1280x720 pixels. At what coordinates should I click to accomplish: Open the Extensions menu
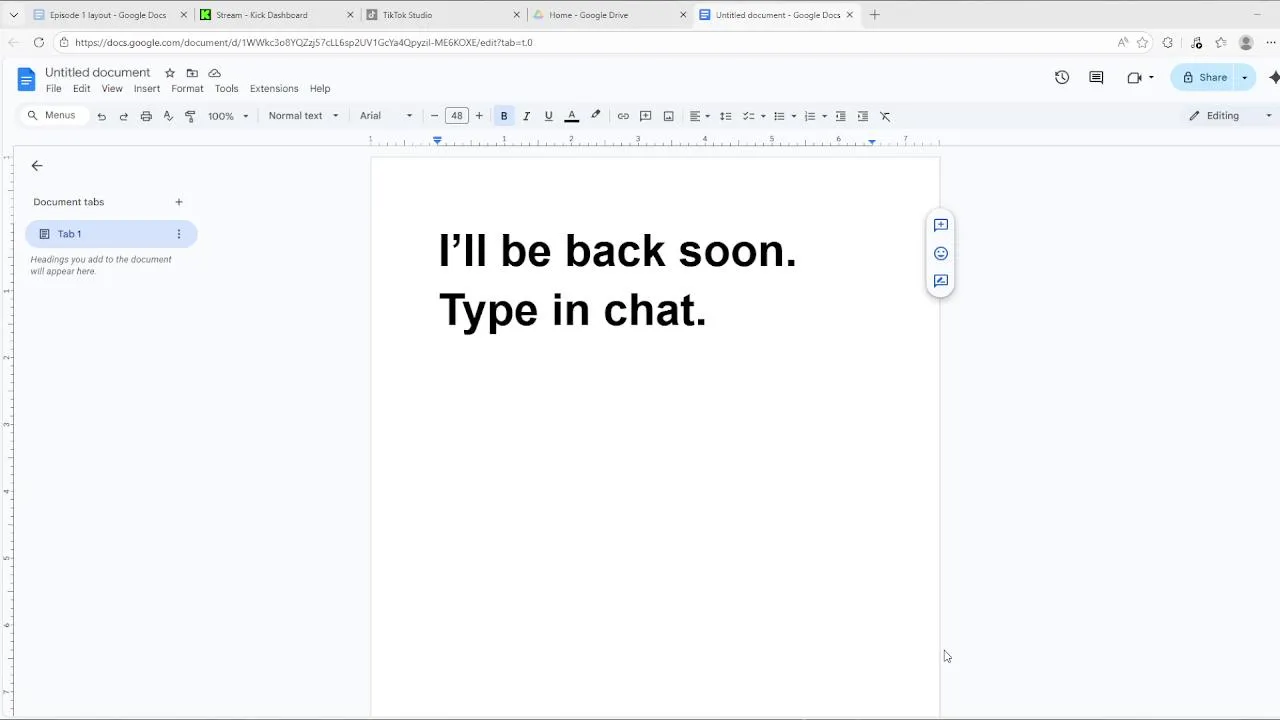[274, 89]
